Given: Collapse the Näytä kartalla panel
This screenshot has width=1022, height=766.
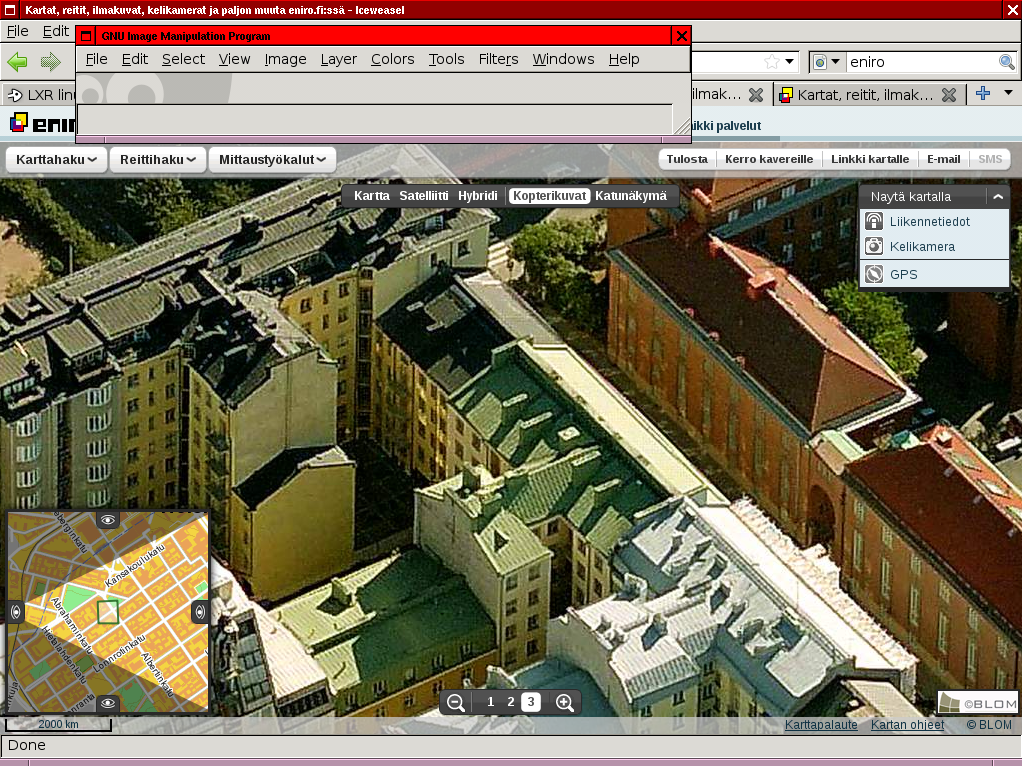Looking at the screenshot, I should click(x=998, y=196).
